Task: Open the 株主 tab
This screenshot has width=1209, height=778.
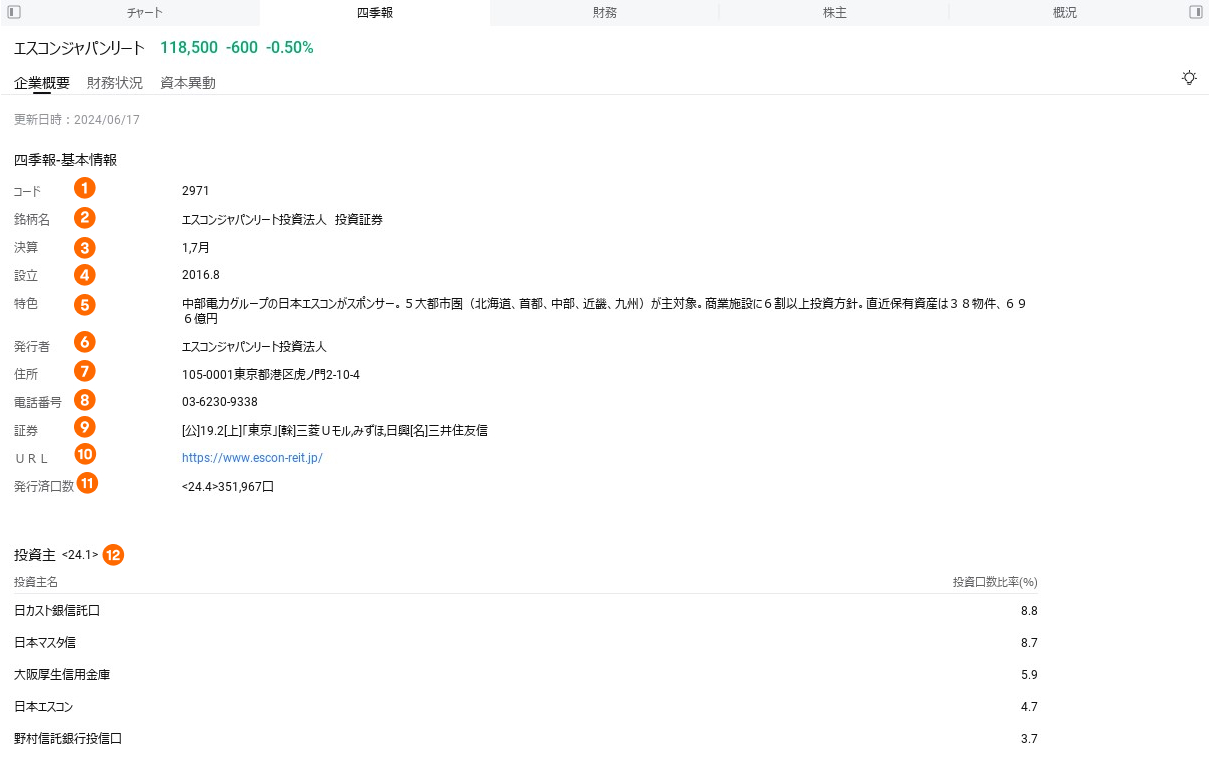Action: coord(834,13)
